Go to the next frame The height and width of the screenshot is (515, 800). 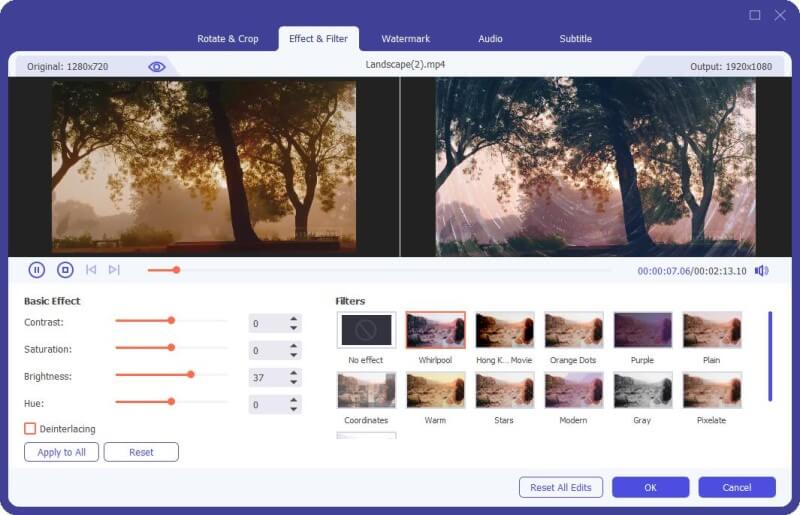tap(114, 269)
